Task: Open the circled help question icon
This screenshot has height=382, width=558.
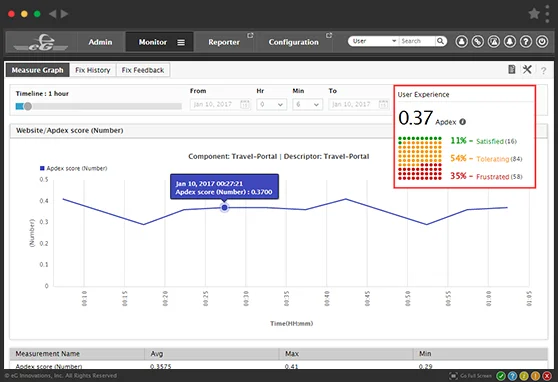Action: [x=526, y=42]
